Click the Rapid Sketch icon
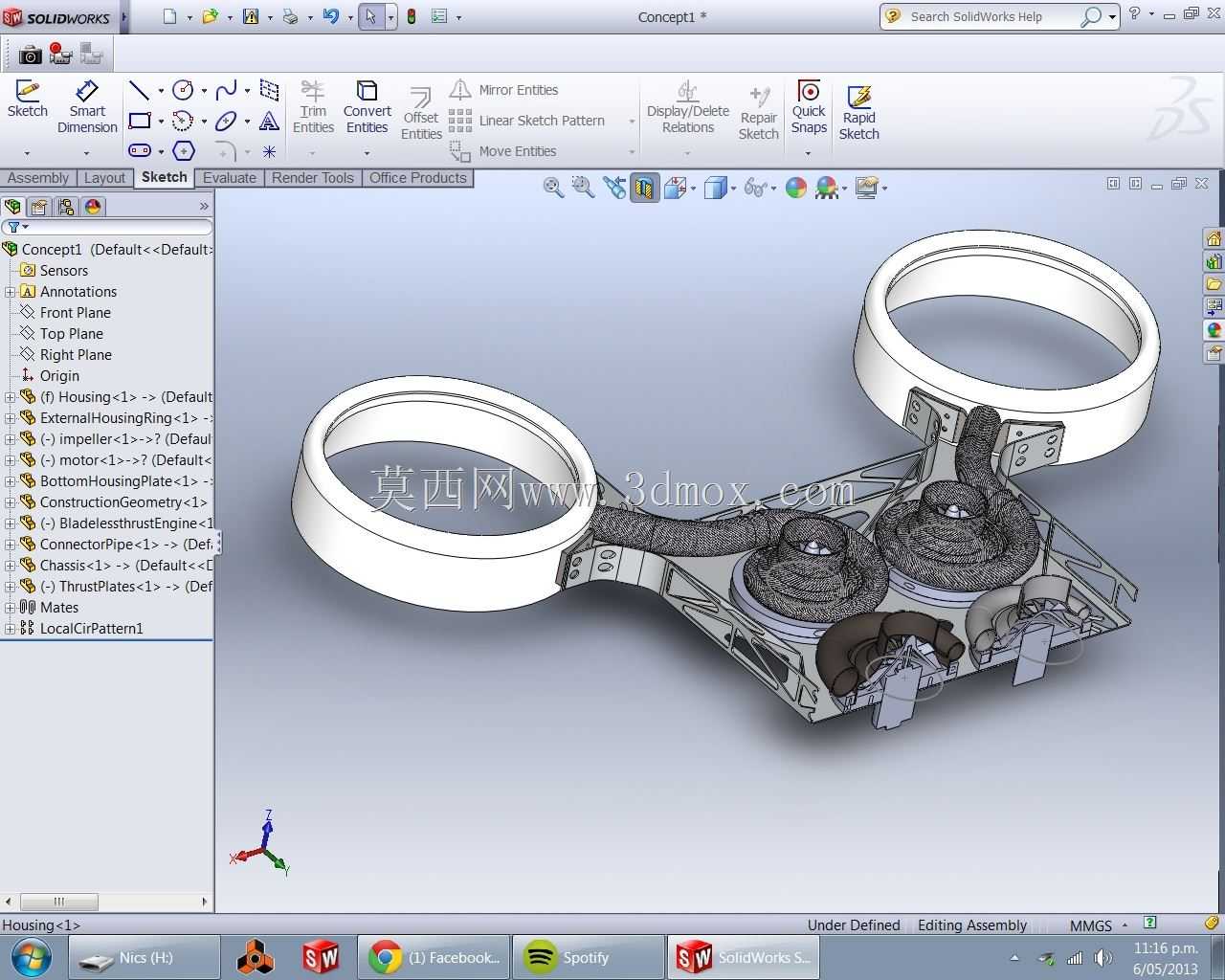This screenshot has width=1225, height=980. point(858,112)
